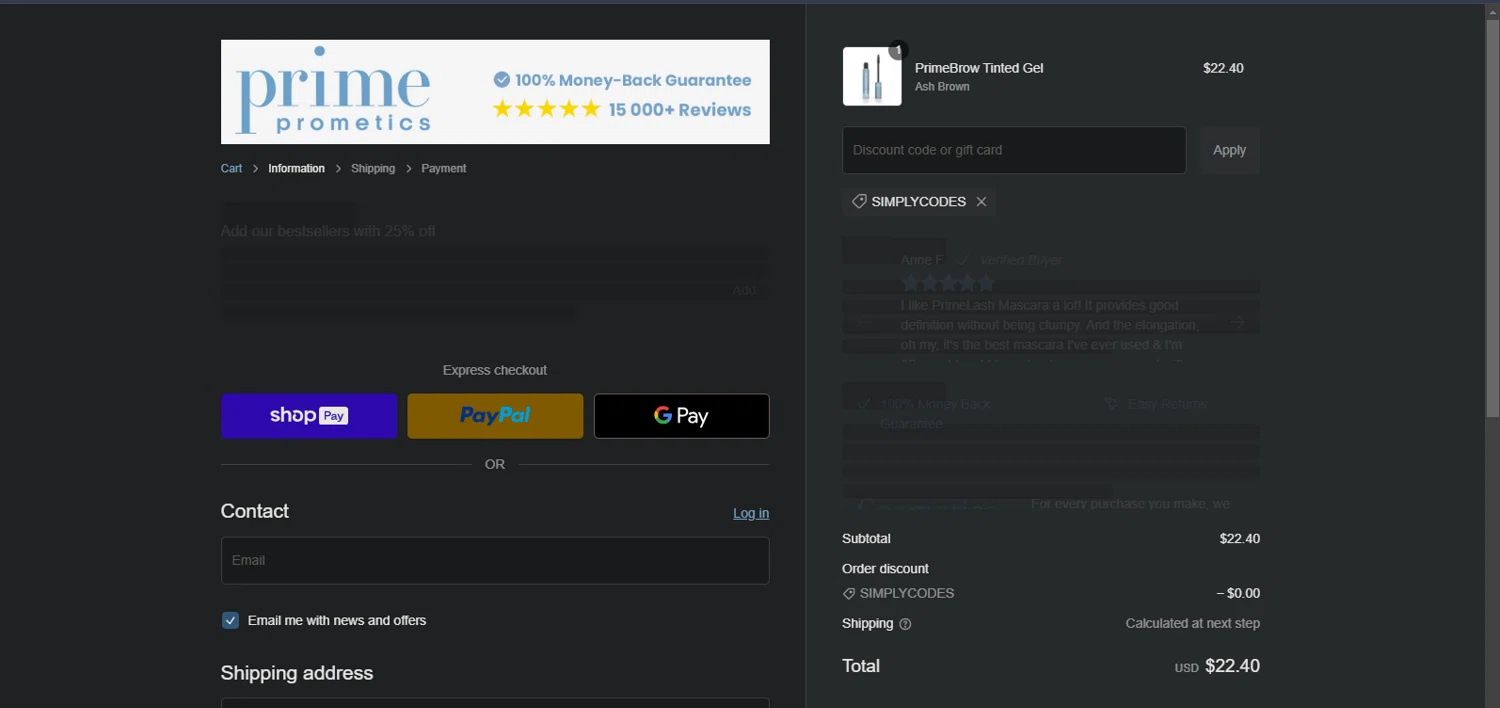
Task: Select the Payment breadcrumb step
Action: [444, 168]
